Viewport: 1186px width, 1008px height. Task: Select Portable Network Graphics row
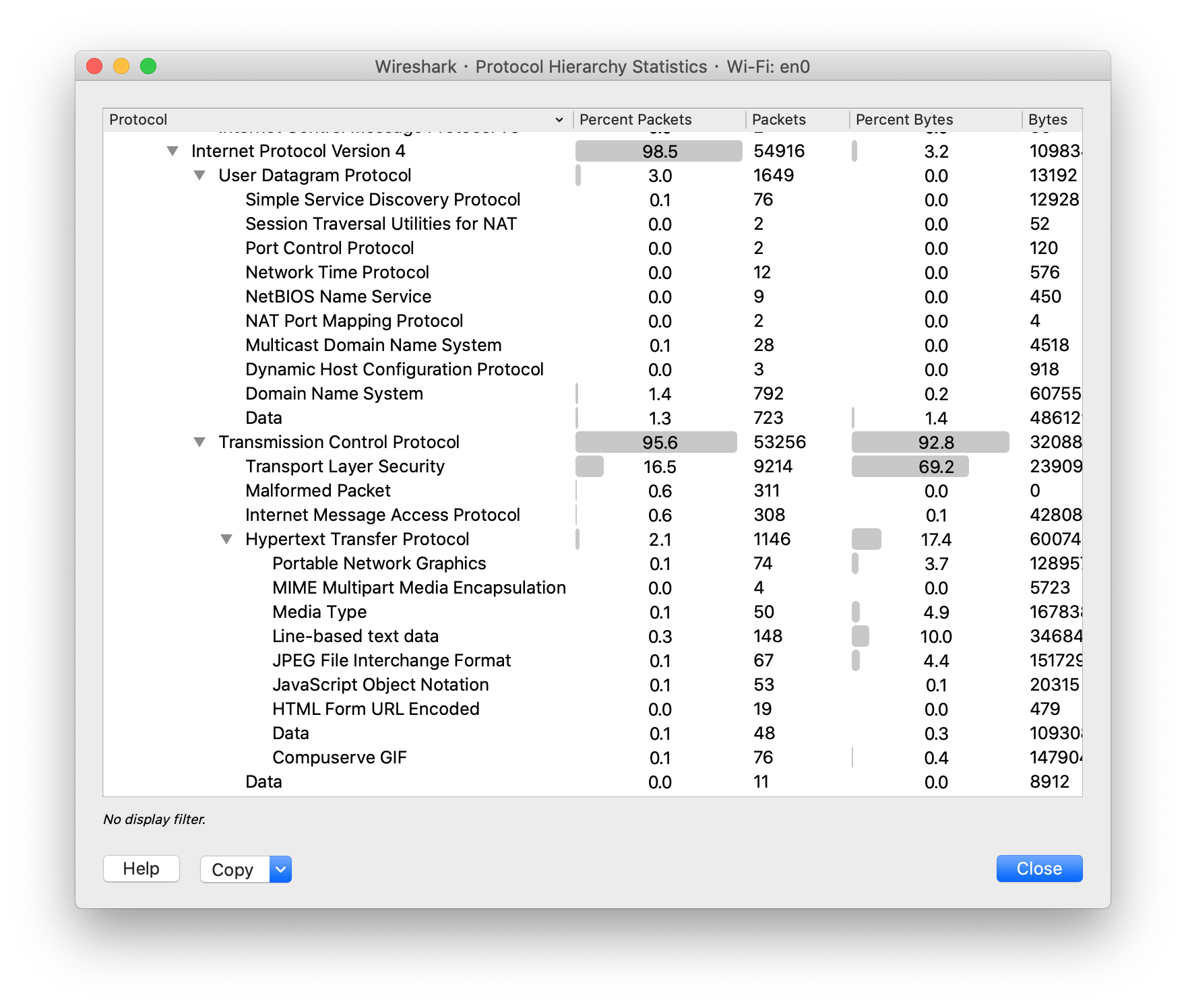pos(592,563)
